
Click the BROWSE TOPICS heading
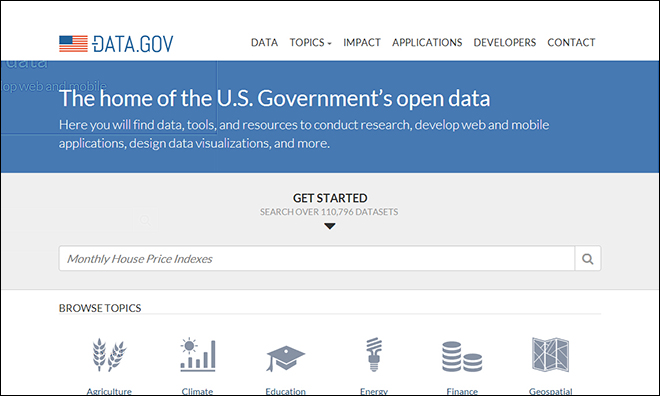(100, 308)
